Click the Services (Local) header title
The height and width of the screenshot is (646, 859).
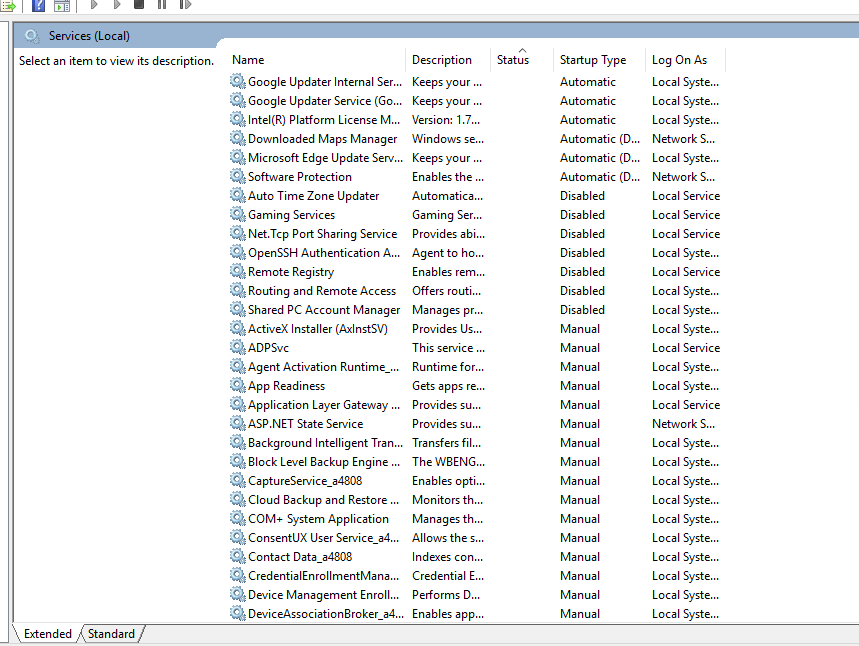point(89,36)
